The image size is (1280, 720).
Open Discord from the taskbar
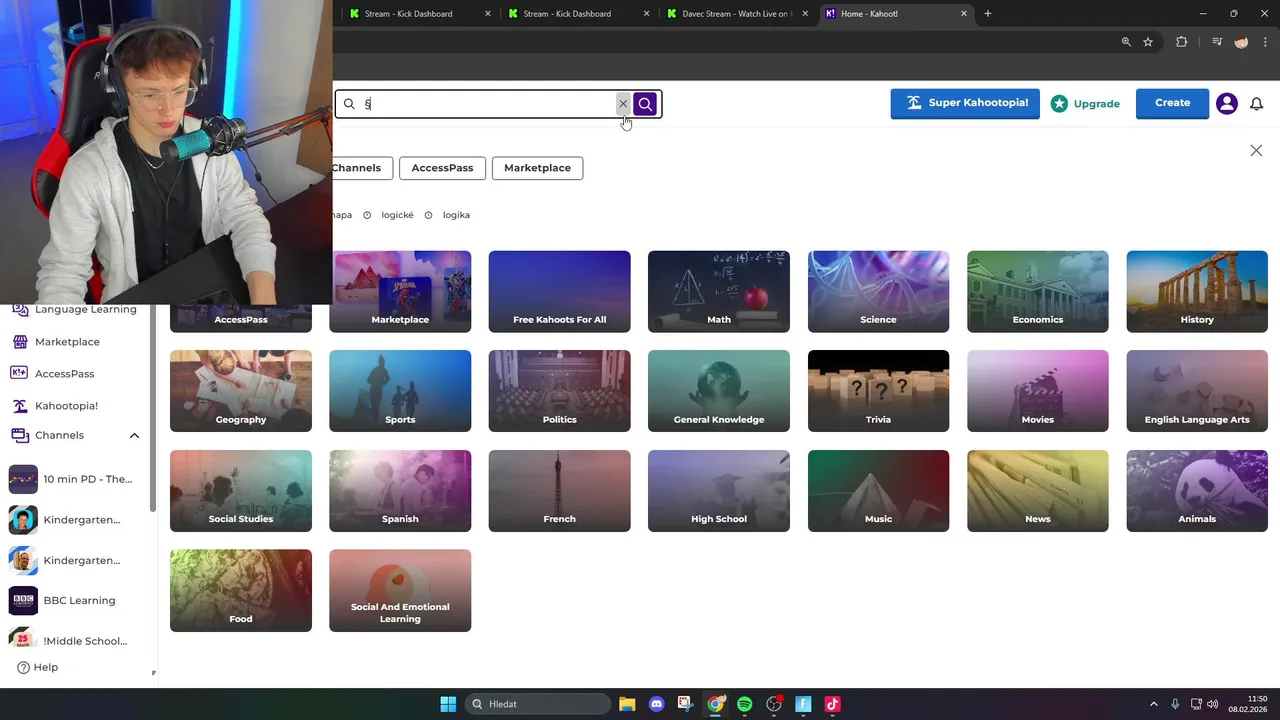pos(656,704)
